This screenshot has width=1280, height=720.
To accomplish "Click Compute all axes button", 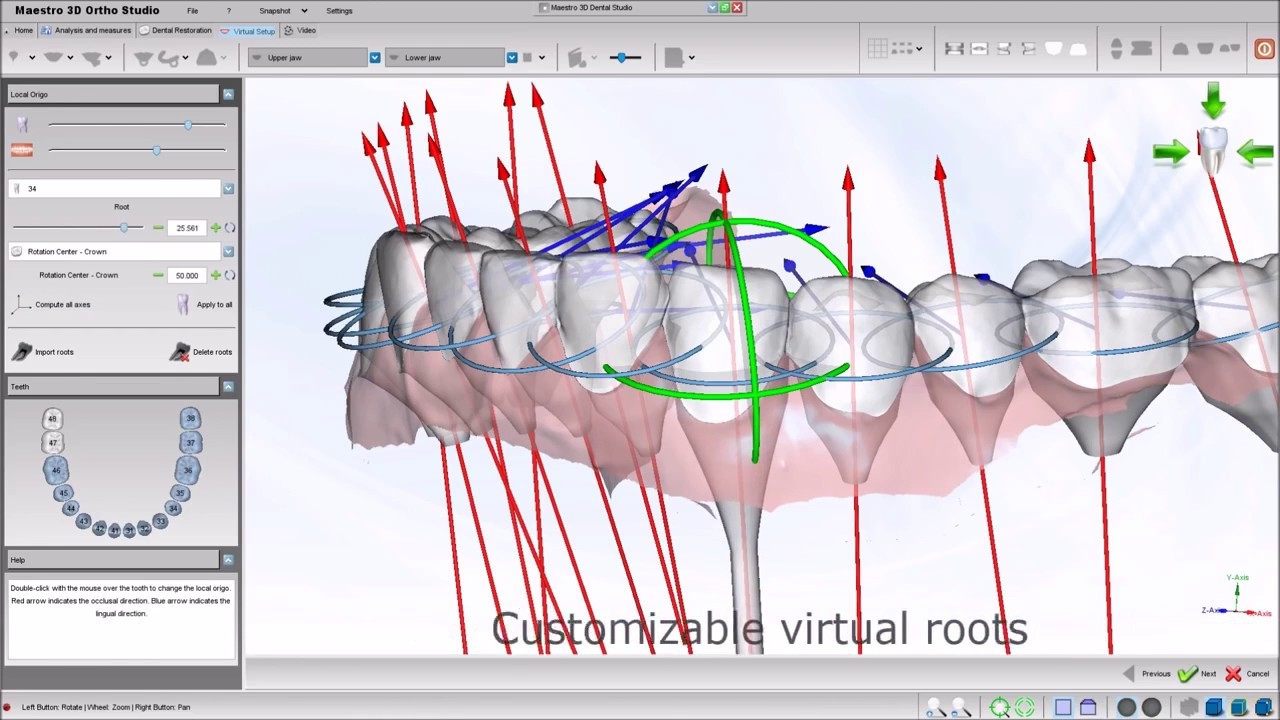I will [x=53, y=304].
